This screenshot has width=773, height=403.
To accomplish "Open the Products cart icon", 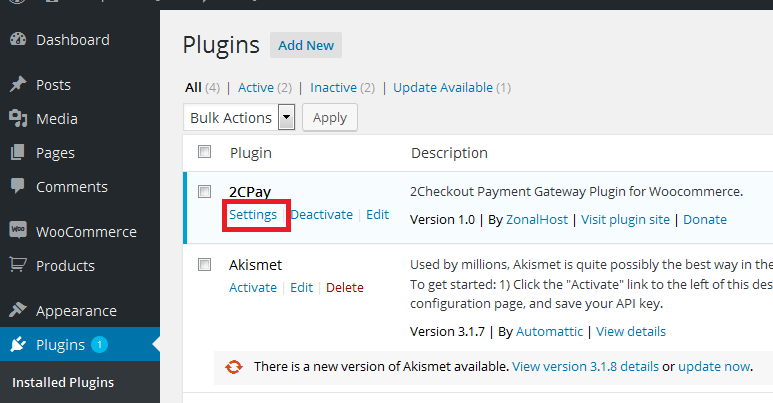I will click(x=18, y=265).
